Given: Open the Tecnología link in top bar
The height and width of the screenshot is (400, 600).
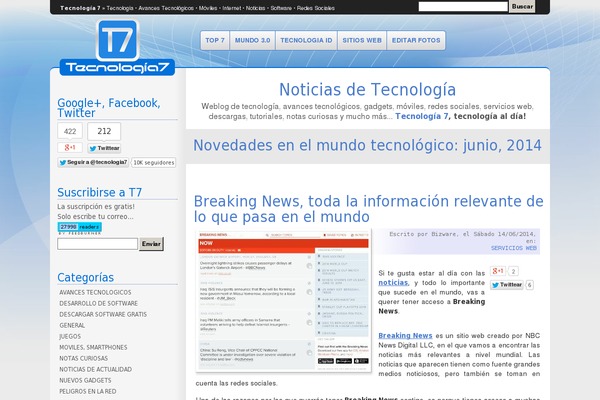Looking at the screenshot, I should [x=120, y=8].
